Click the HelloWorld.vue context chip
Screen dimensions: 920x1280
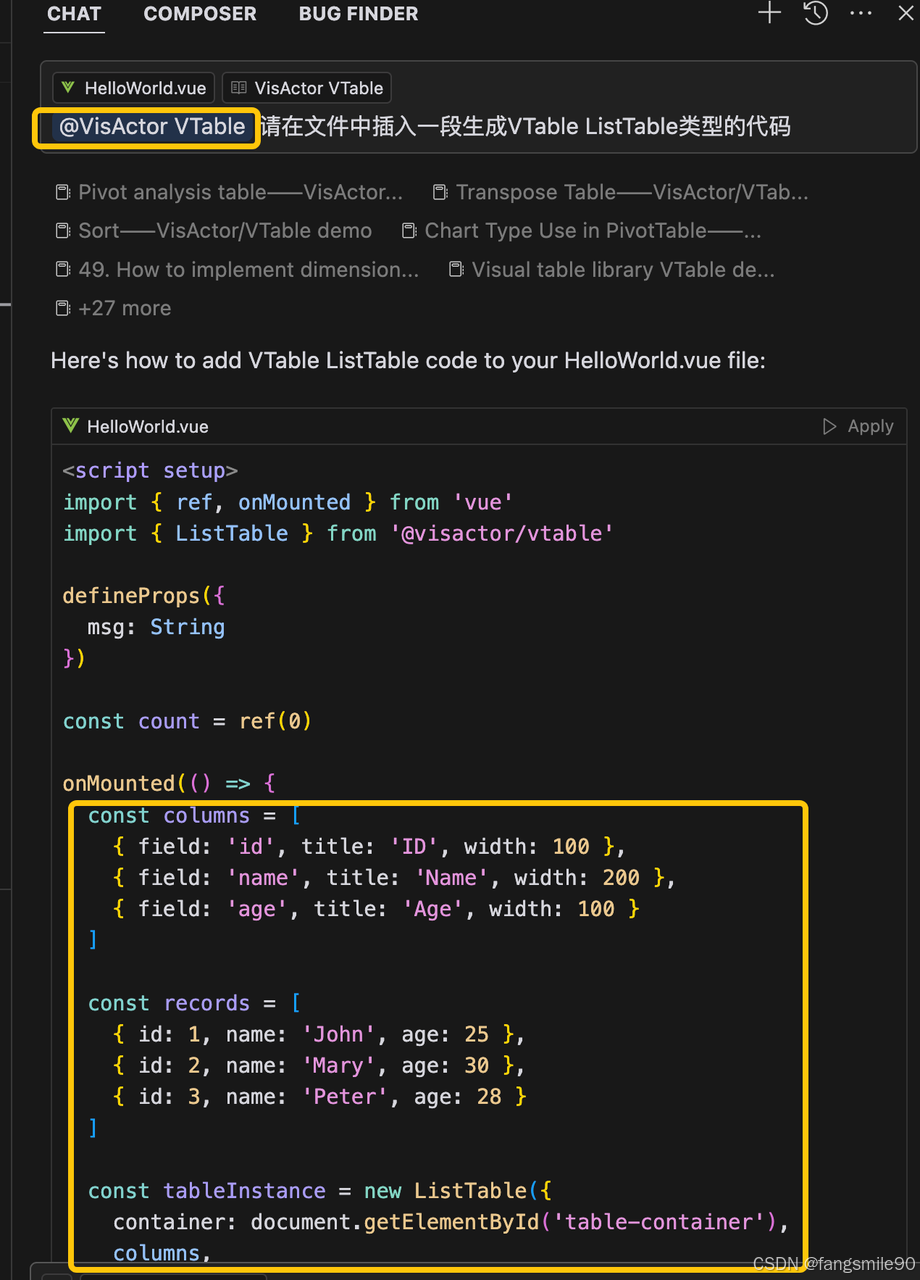point(134,88)
